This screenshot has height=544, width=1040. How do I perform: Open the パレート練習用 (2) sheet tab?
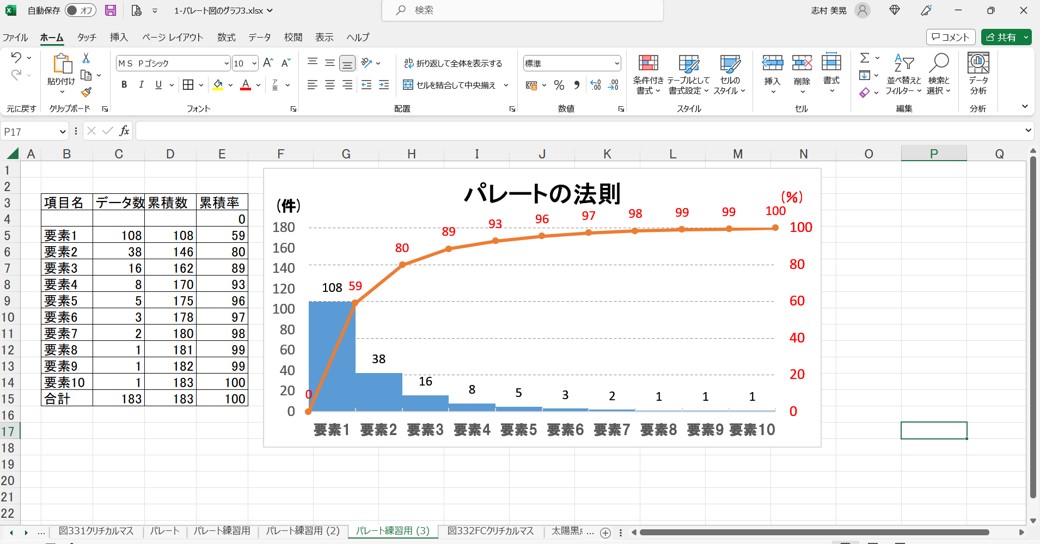pyautogui.click(x=302, y=531)
